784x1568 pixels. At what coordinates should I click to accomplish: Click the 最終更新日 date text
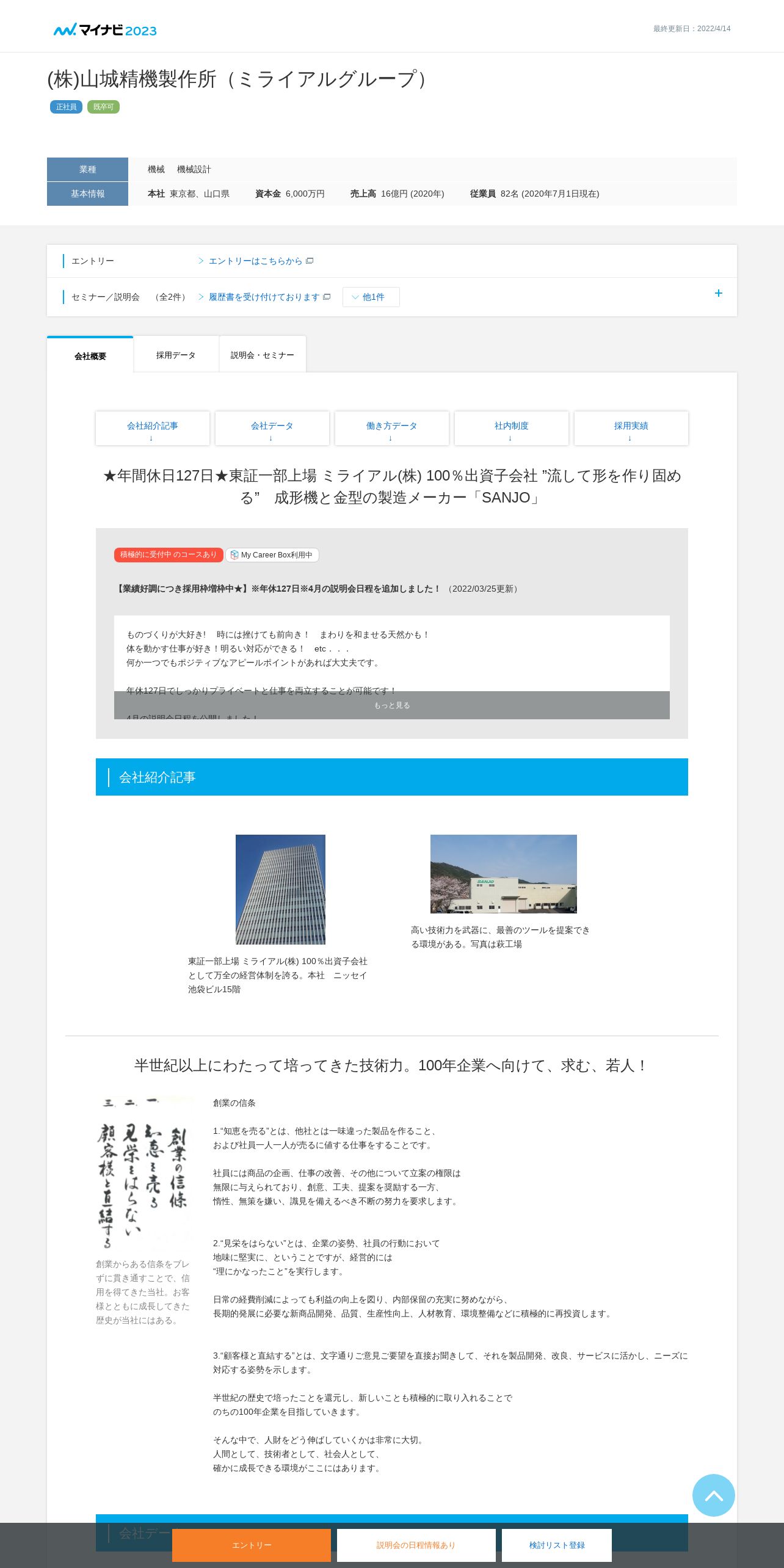coord(692,29)
